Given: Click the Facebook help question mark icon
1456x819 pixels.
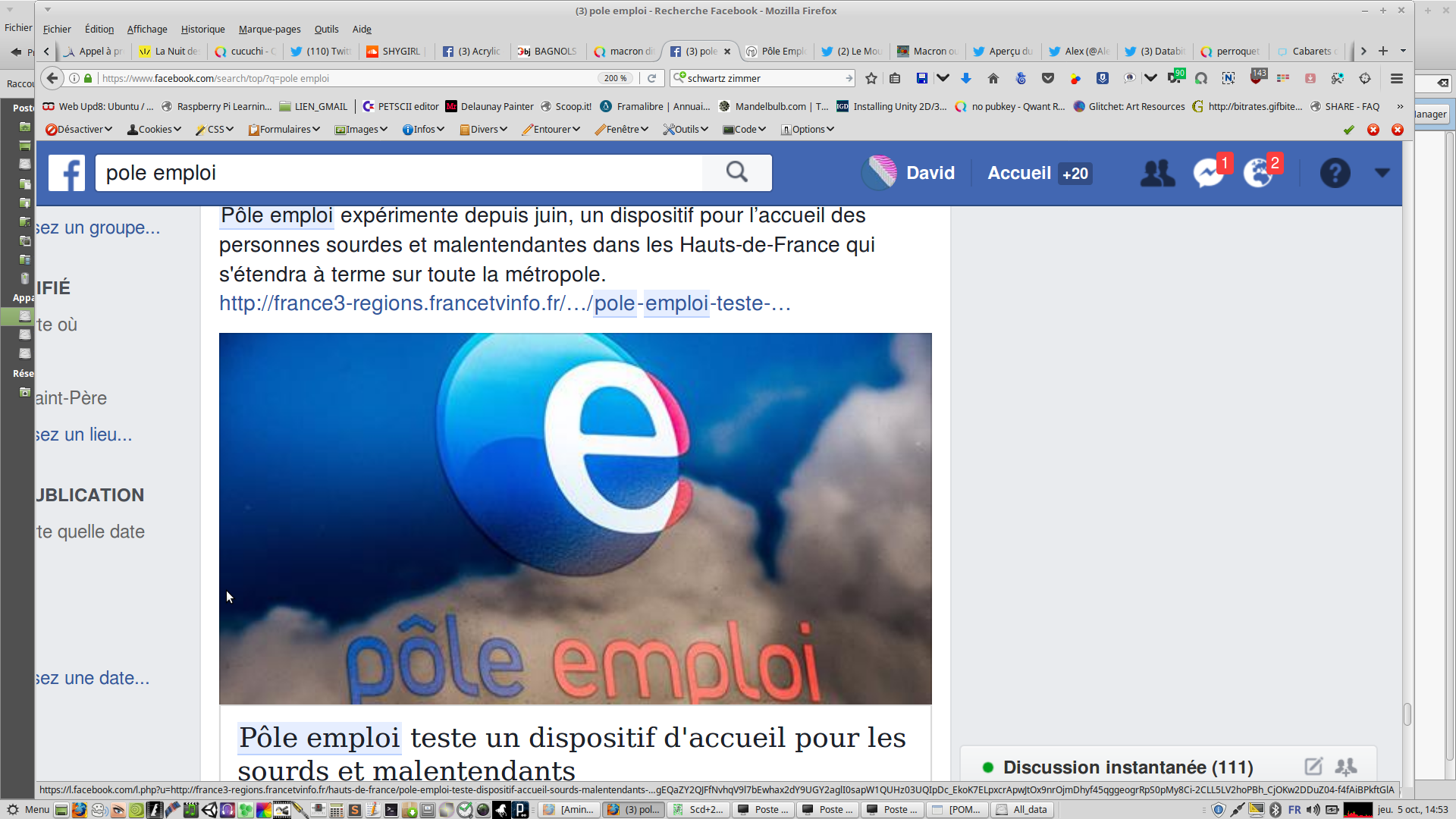Looking at the screenshot, I should tap(1335, 173).
